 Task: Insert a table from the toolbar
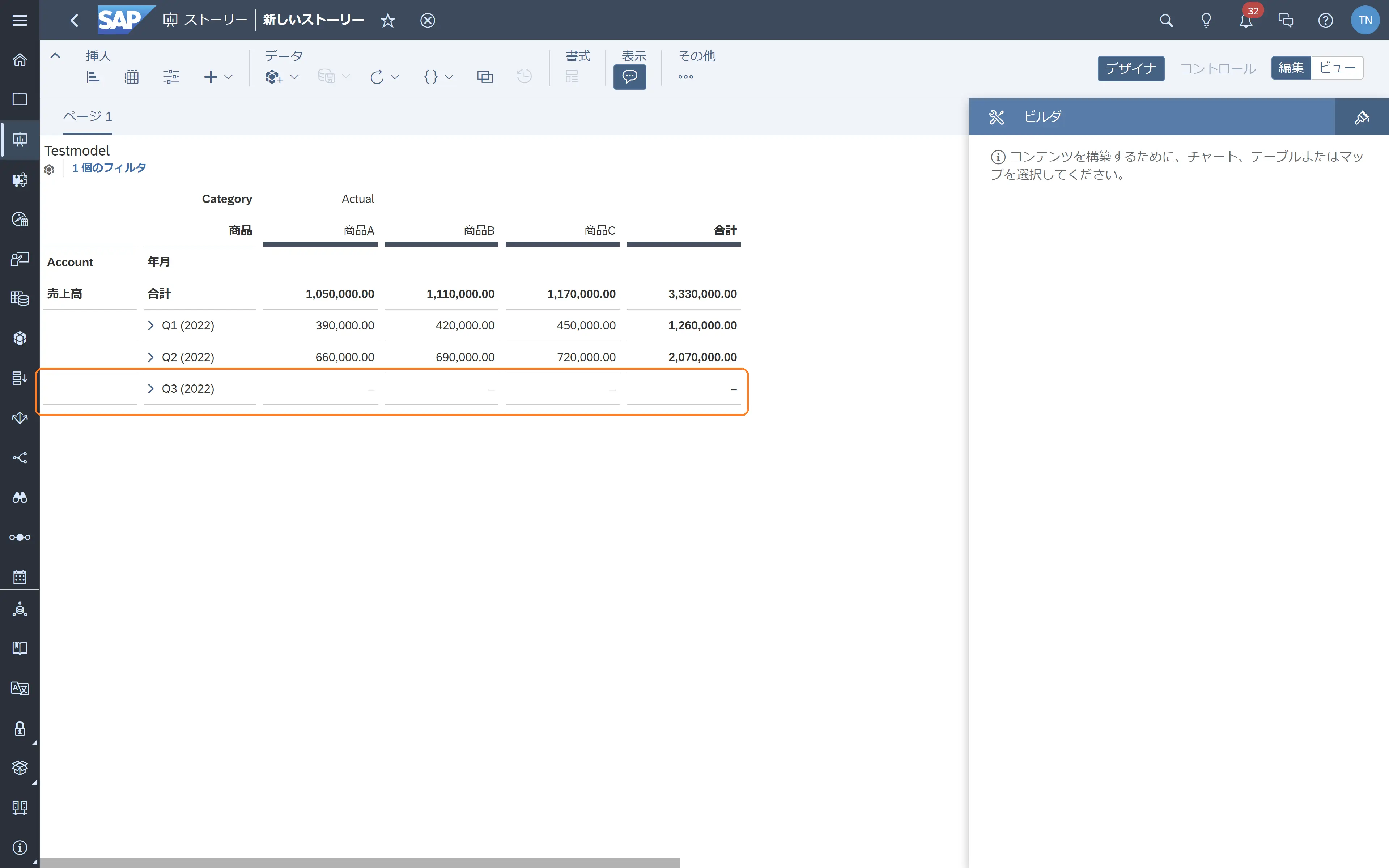coord(131,76)
